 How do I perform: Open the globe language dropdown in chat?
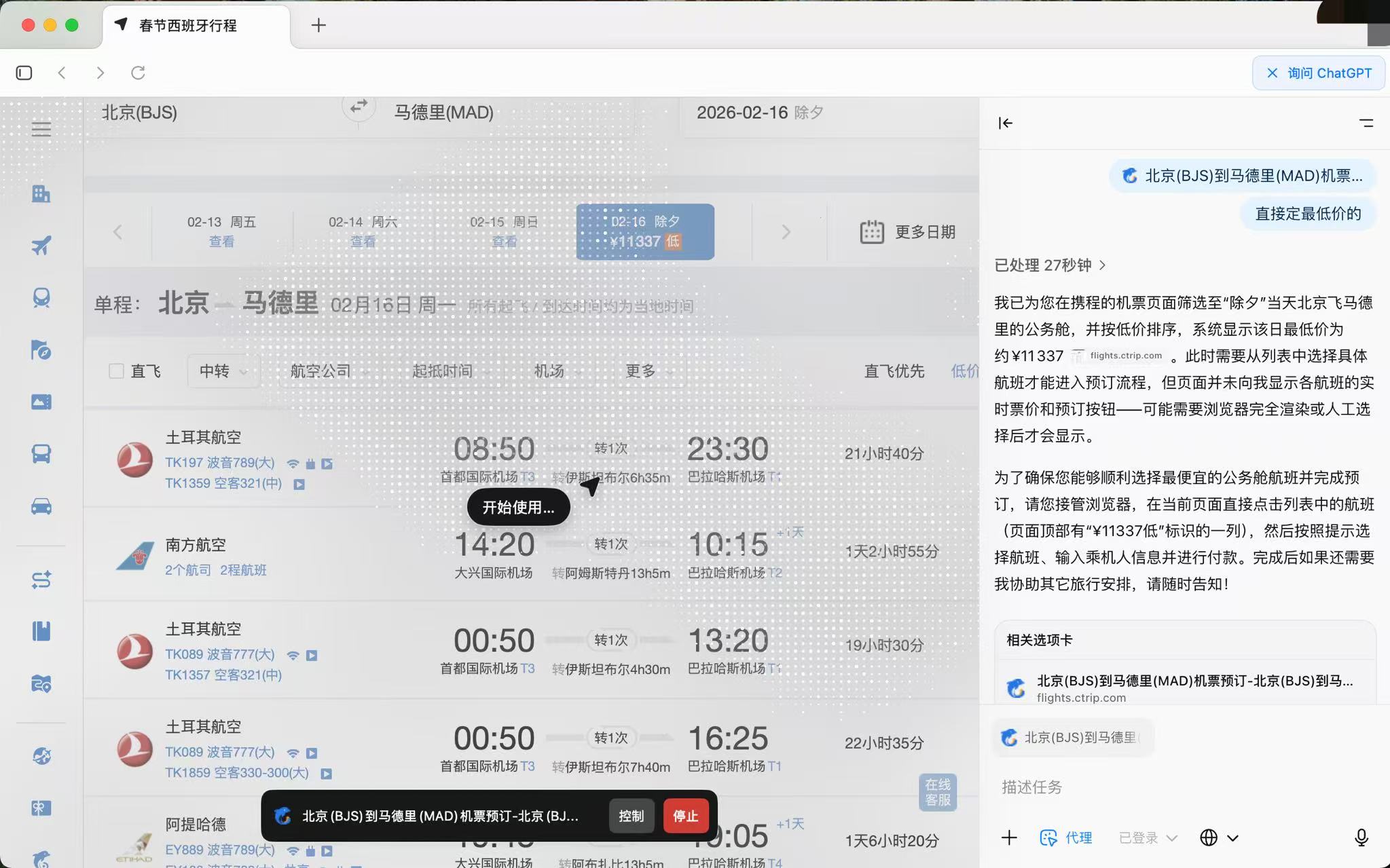(x=1218, y=837)
